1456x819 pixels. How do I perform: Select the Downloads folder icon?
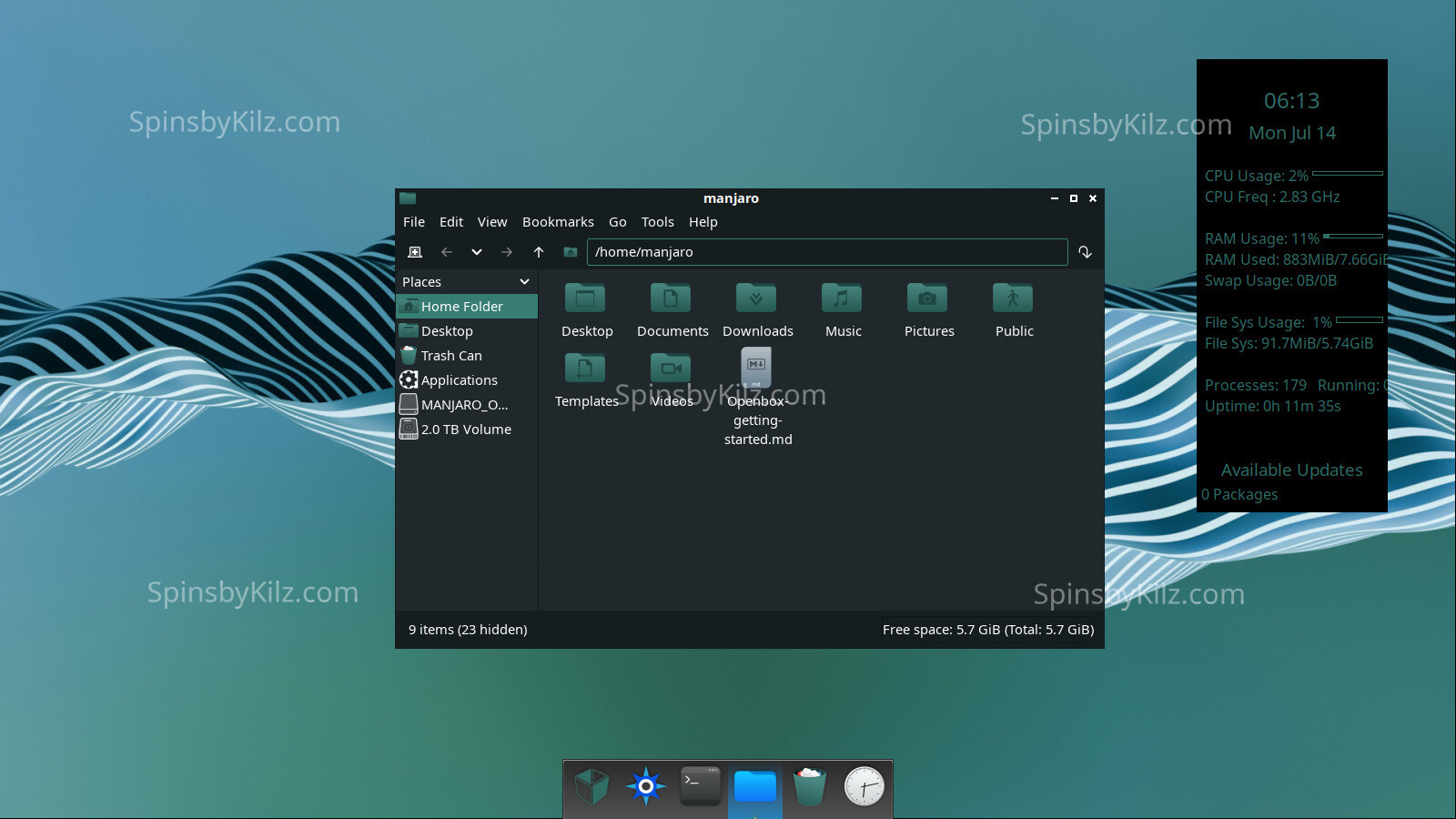pos(756,298)
